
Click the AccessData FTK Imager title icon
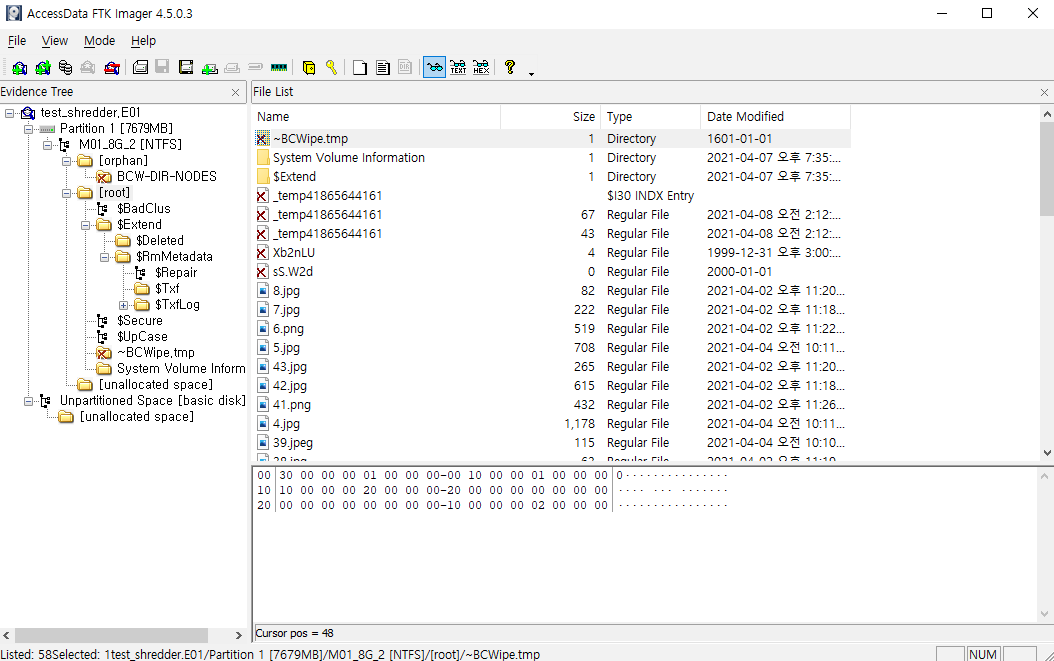pyautogui.click(x=13, y=13)
